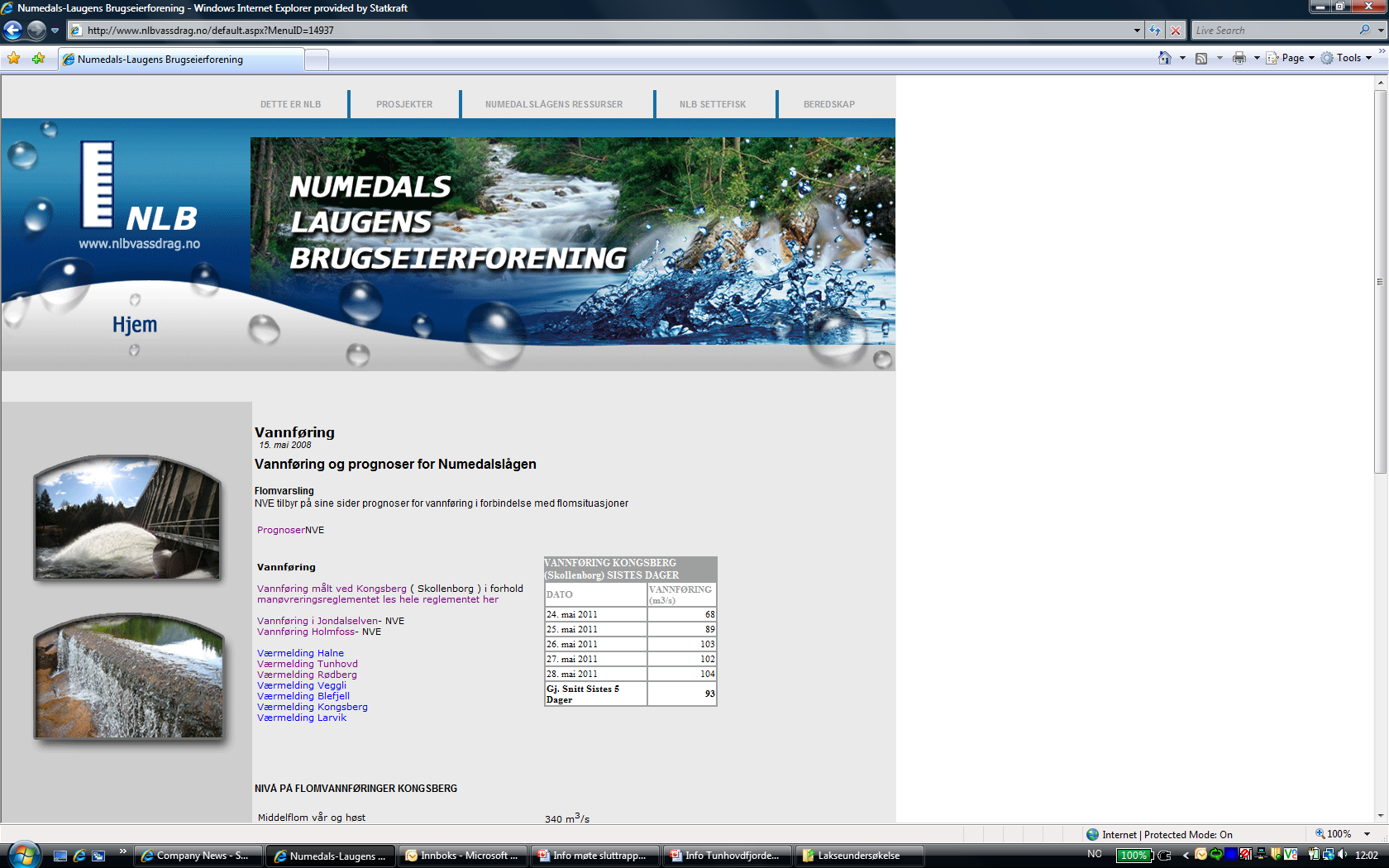Open the zoom level 100% dropdown

tap(1367, 834)
